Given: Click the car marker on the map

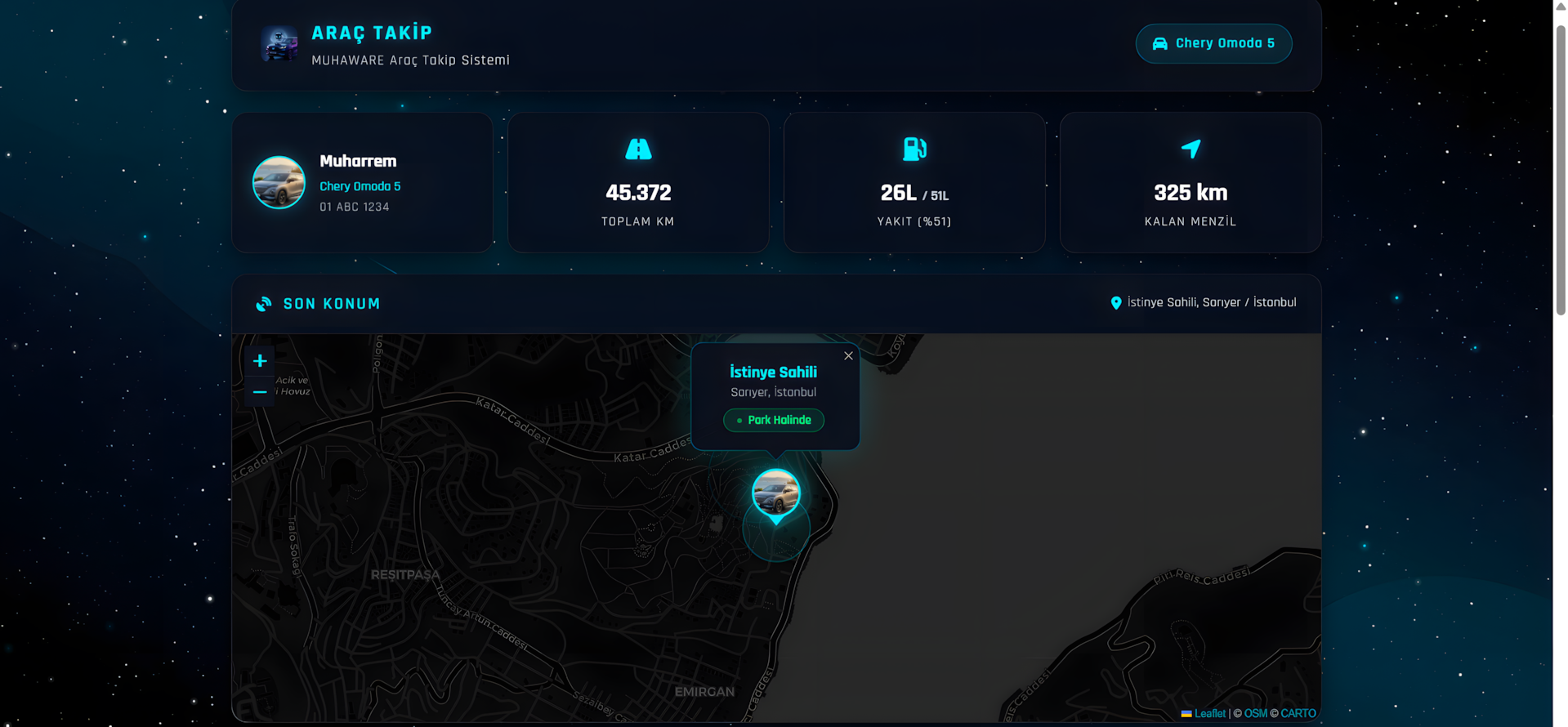Looking at the screenshot, I should tap(775, 494).
